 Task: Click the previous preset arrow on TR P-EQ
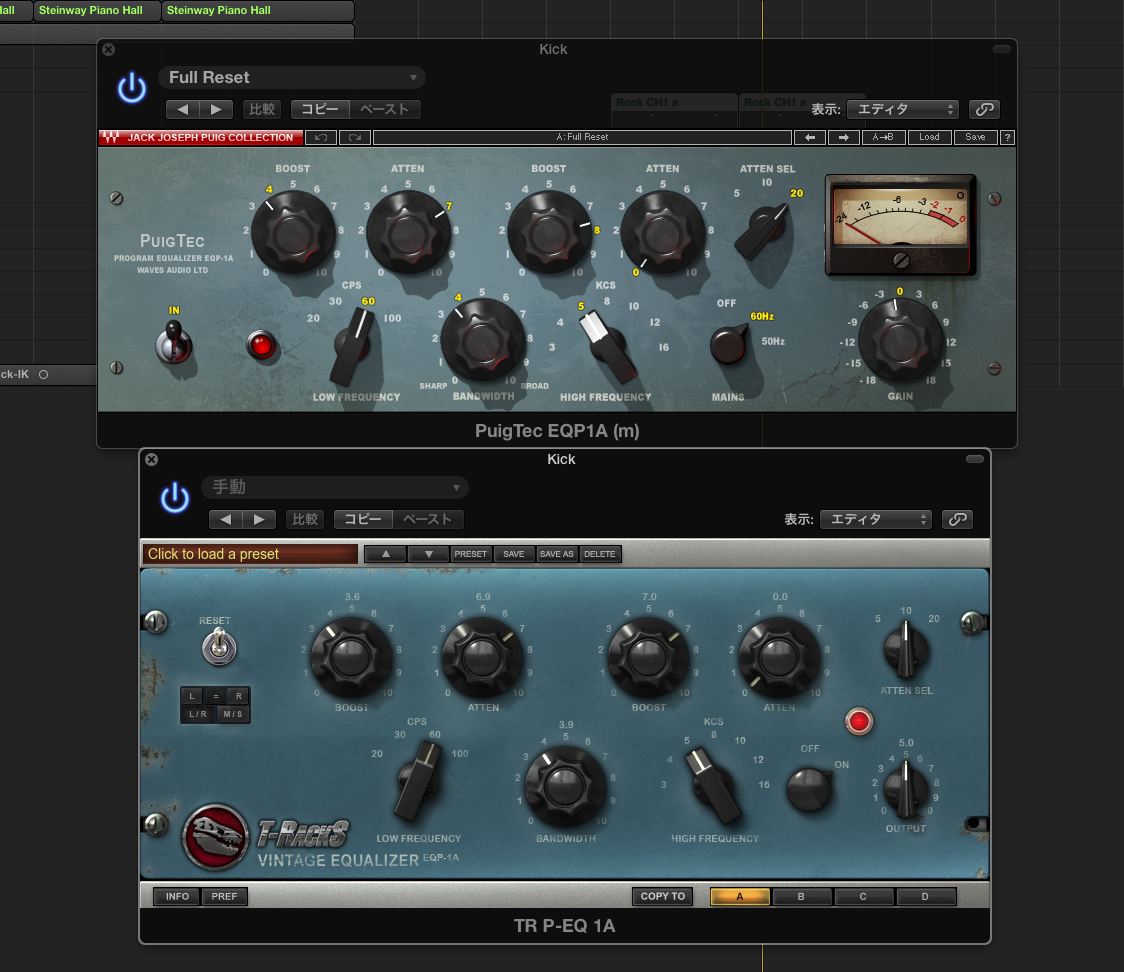tap(224, 519)
